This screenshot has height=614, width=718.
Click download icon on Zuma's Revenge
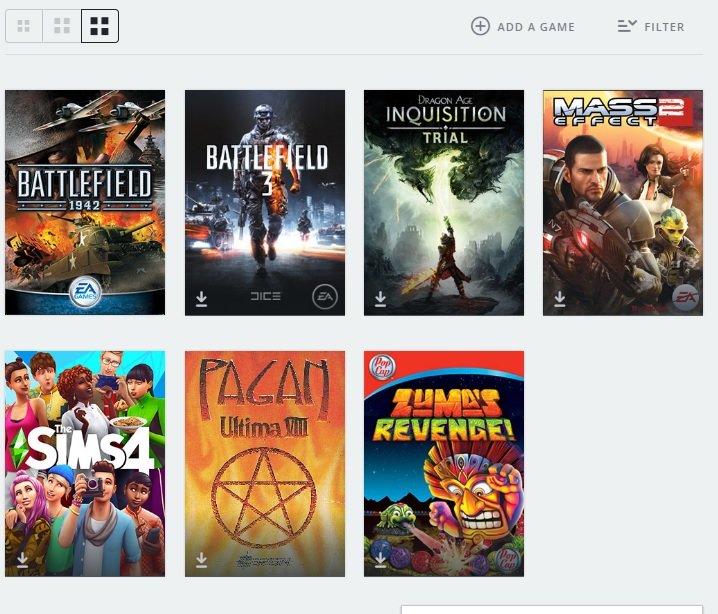click(x=380, y=560)
